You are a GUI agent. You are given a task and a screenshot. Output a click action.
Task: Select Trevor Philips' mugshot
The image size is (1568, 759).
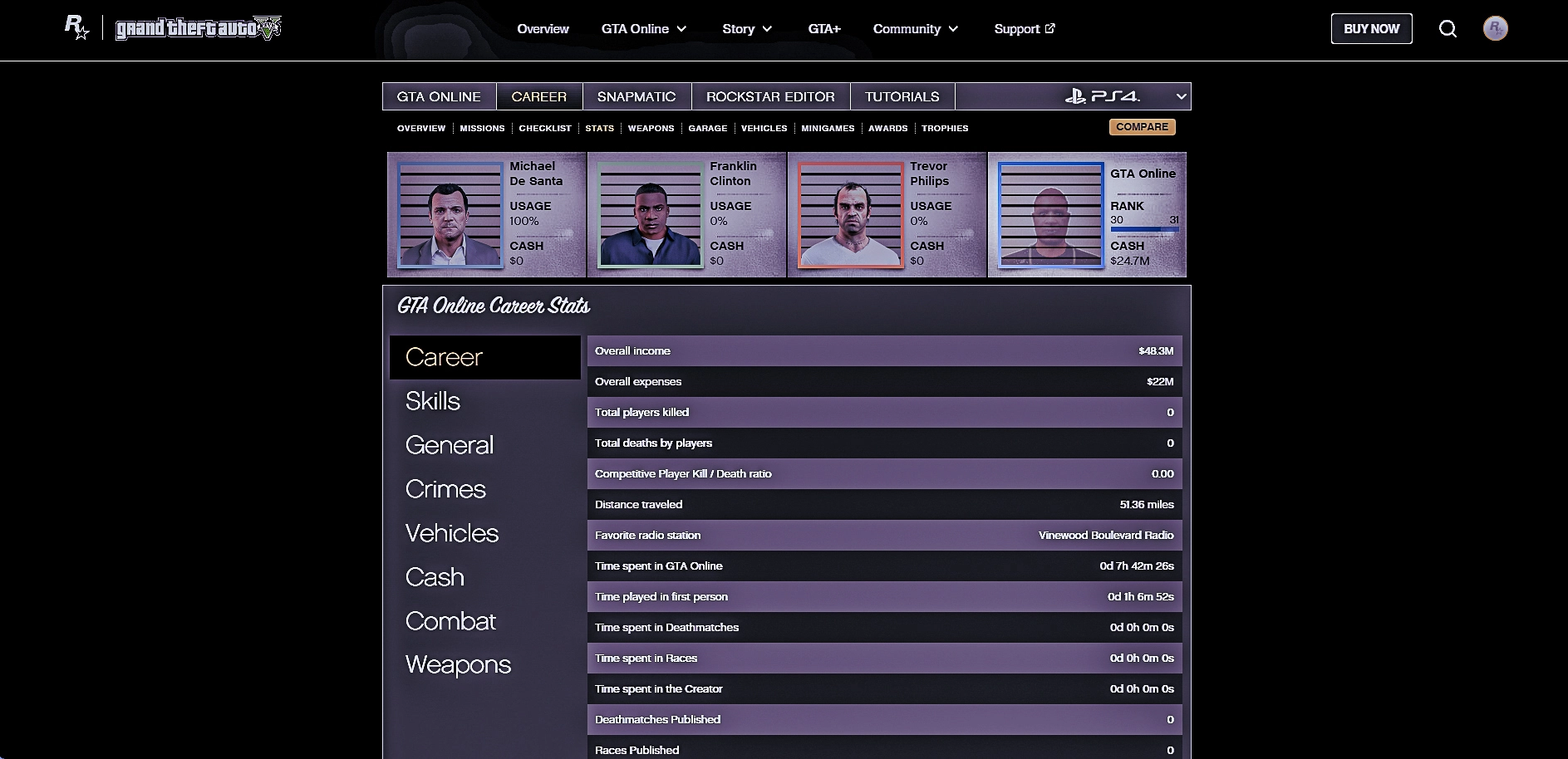pyautogui.click(x=849, y=215)
